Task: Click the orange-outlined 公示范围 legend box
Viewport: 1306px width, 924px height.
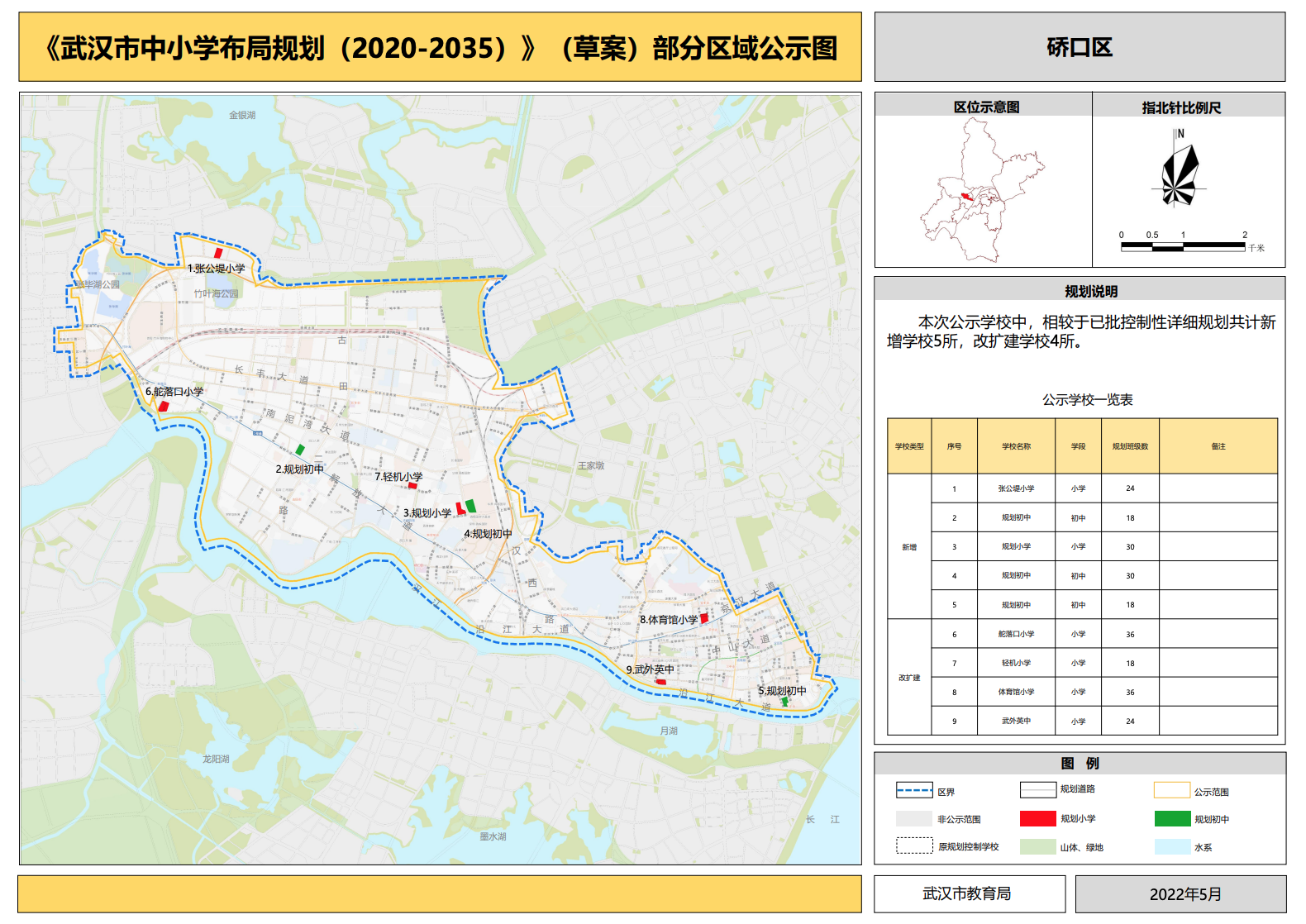Action: (1172, 791)
